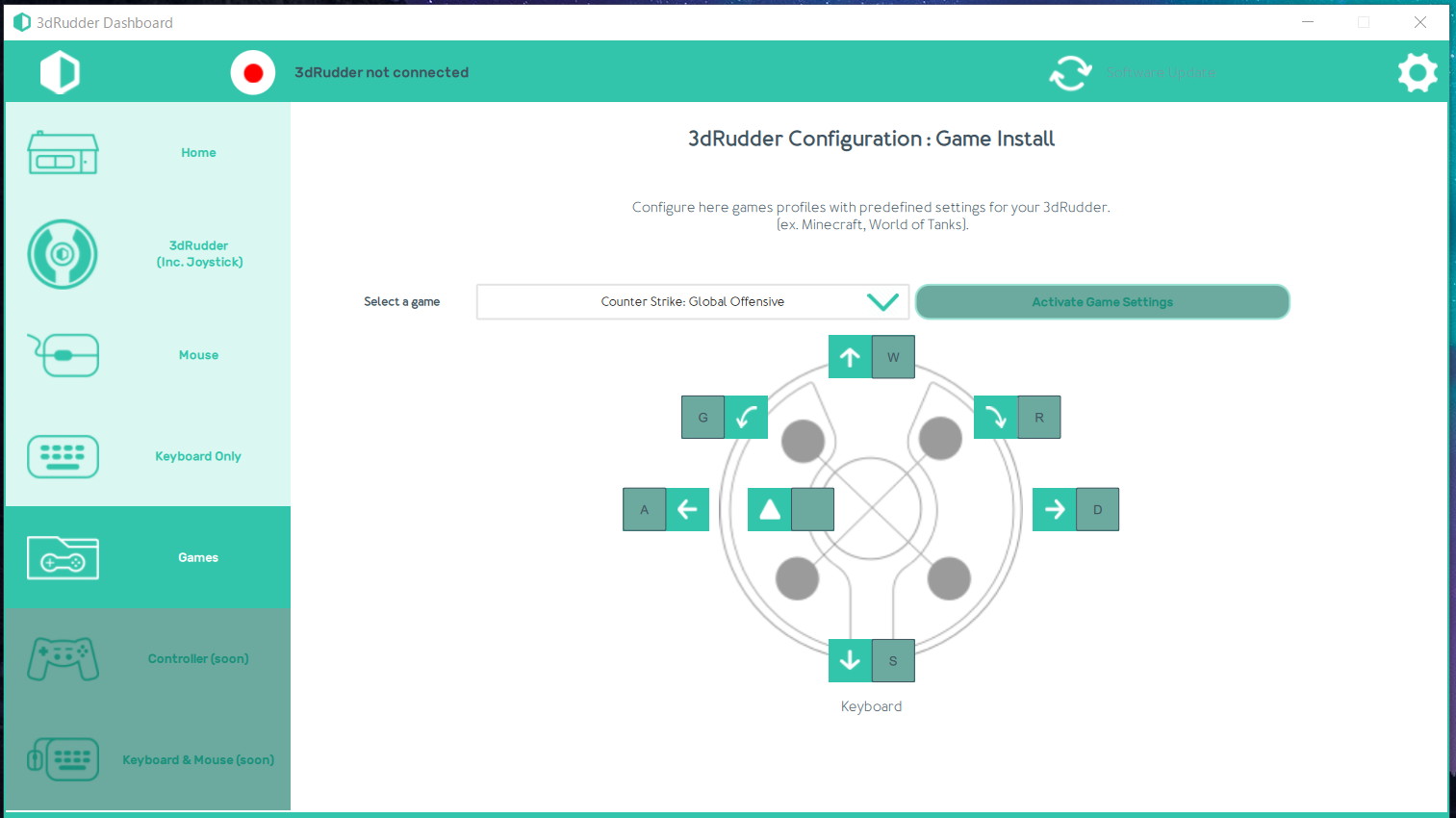Minimize the 3dRudder Dashboard window

pyautogui.click(x=1308, y=22)
